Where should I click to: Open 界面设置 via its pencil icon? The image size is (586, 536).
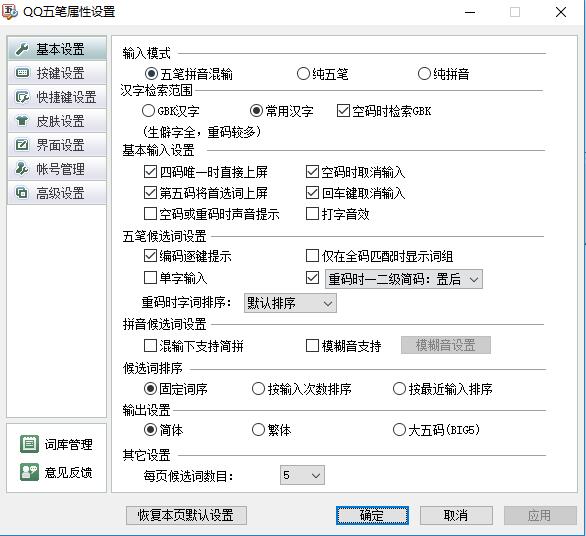22,145
